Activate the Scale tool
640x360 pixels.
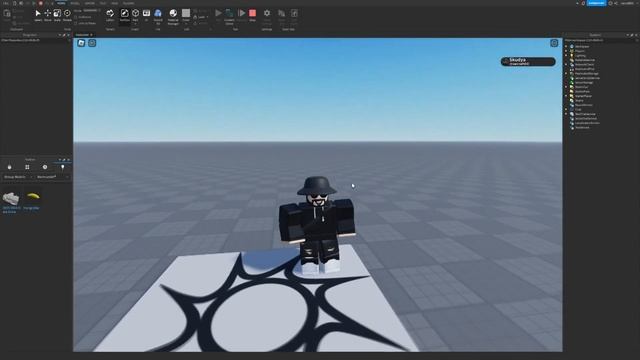[57, 15]
